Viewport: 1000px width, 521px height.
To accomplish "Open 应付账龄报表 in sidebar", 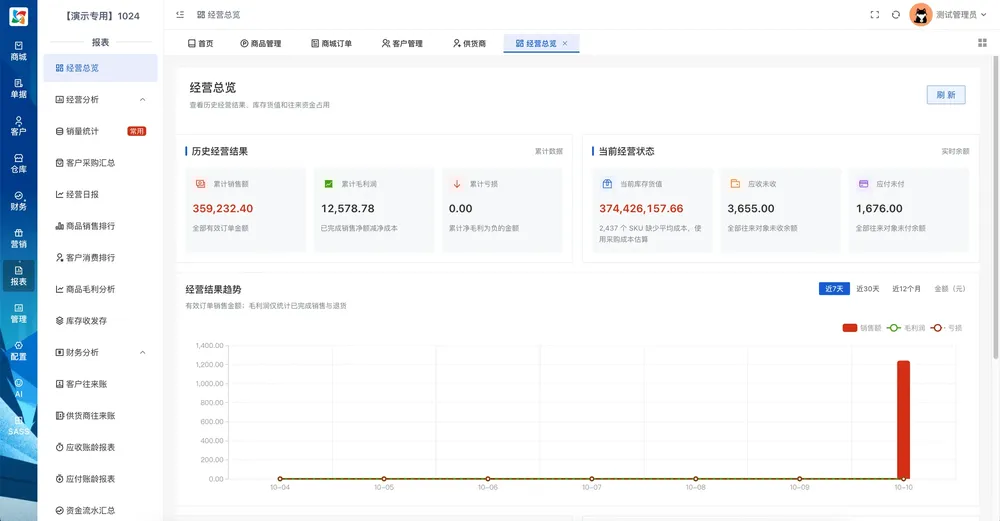I will pyautogui.click(x=100, y=478).
